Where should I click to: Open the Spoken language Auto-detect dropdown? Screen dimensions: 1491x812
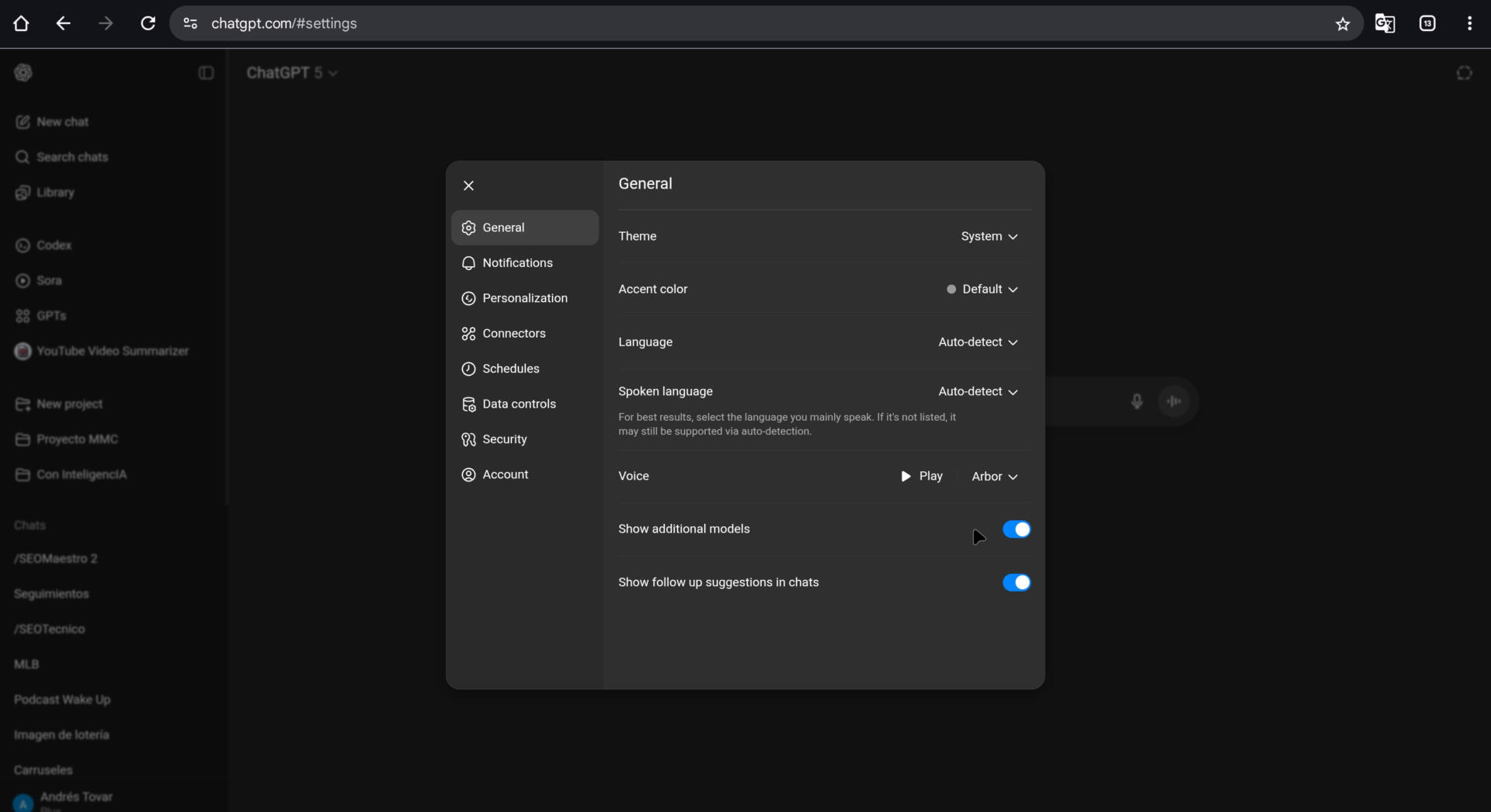(x=978, y=391)
